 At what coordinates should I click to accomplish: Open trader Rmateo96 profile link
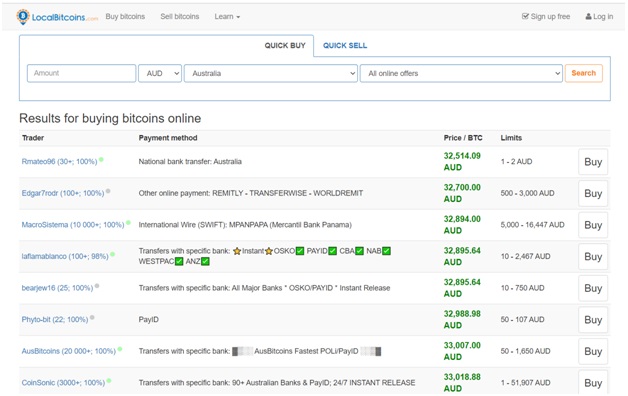[x=59, y=162]
